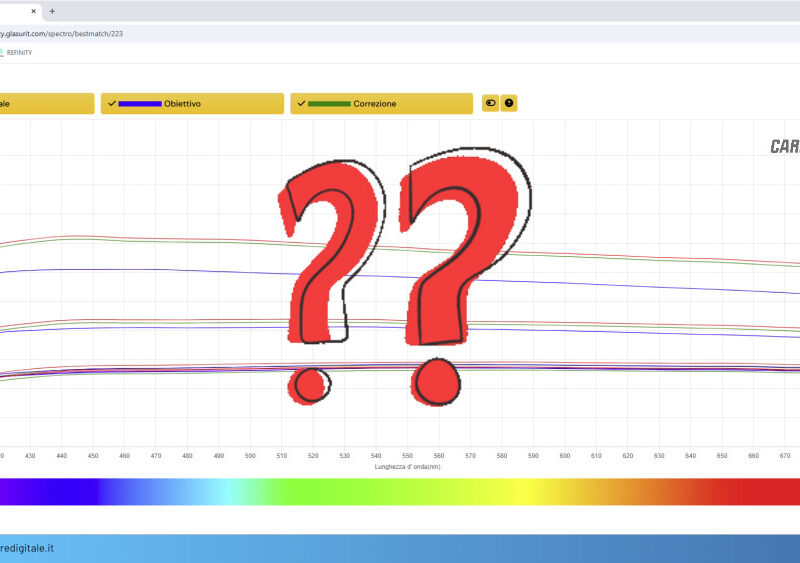Close the current browser tab
The image size is (800, 563).
33,11
